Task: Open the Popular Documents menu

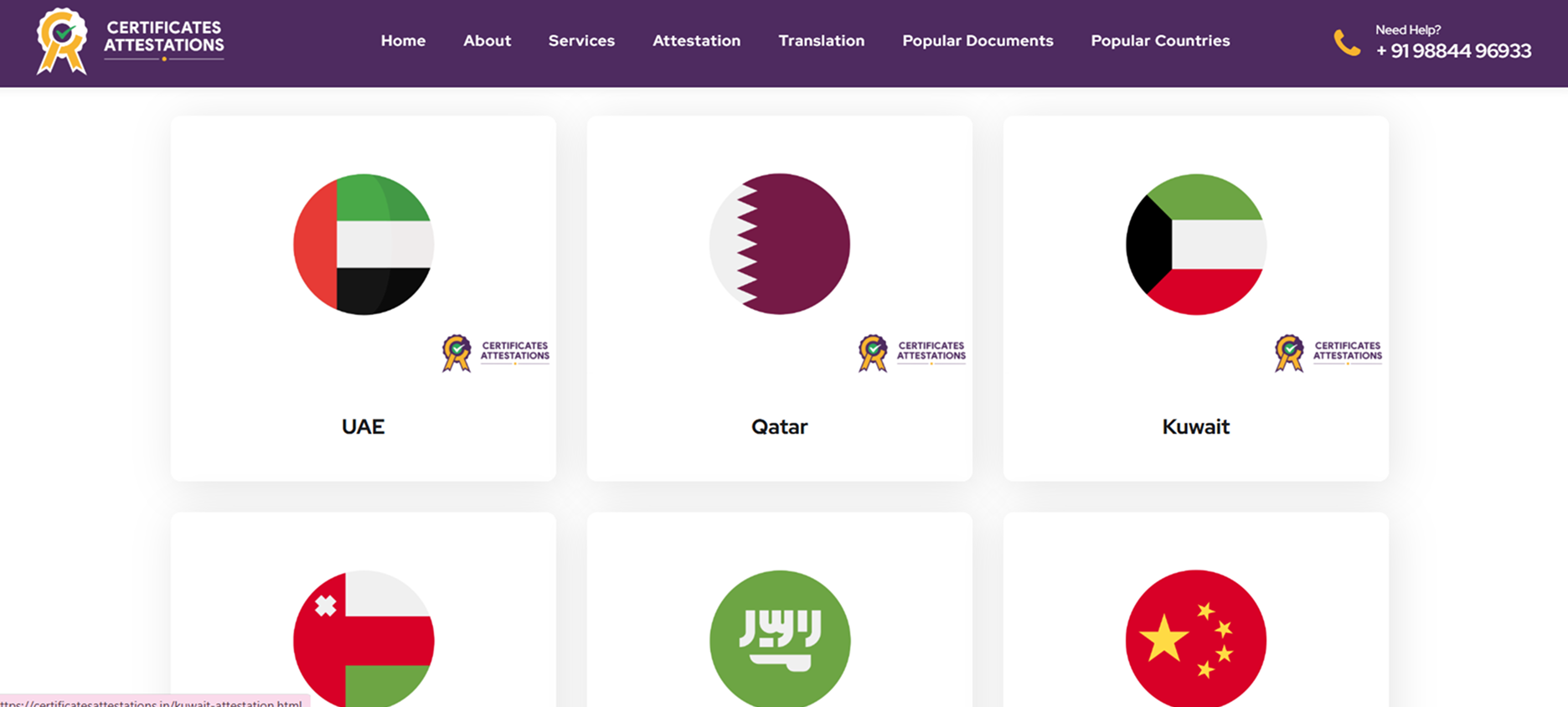Action: tap(977, 40)
